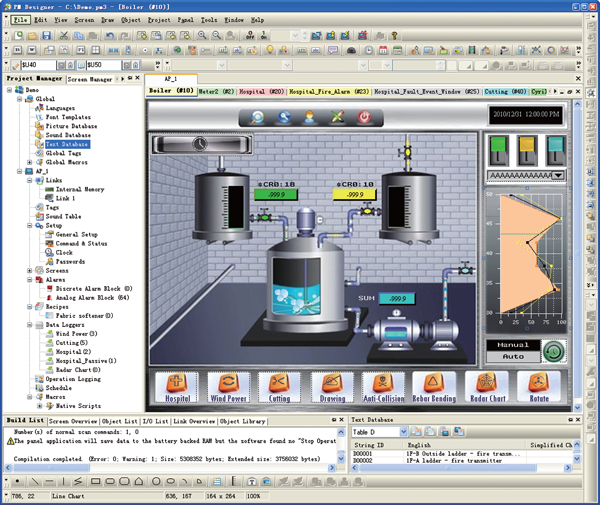
Task: Open the Panel menu
Action: (x=186, y=20)
